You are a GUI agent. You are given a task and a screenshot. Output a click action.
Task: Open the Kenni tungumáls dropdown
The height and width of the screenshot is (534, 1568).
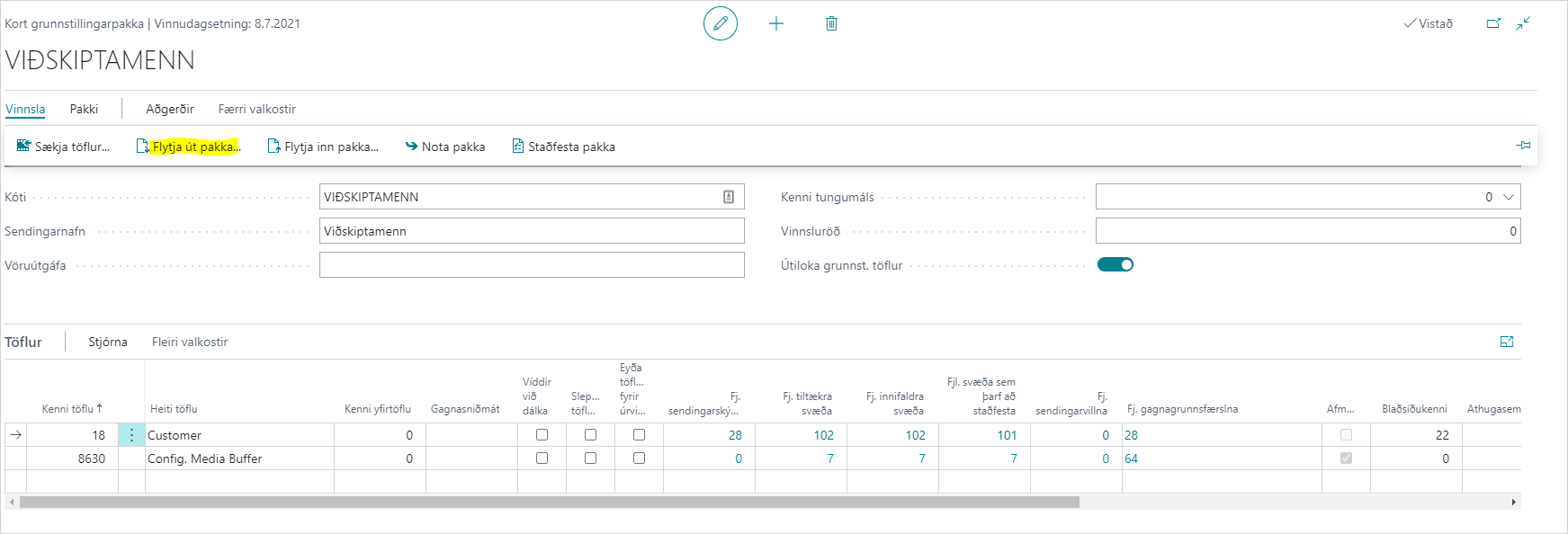coord(1509,197)
